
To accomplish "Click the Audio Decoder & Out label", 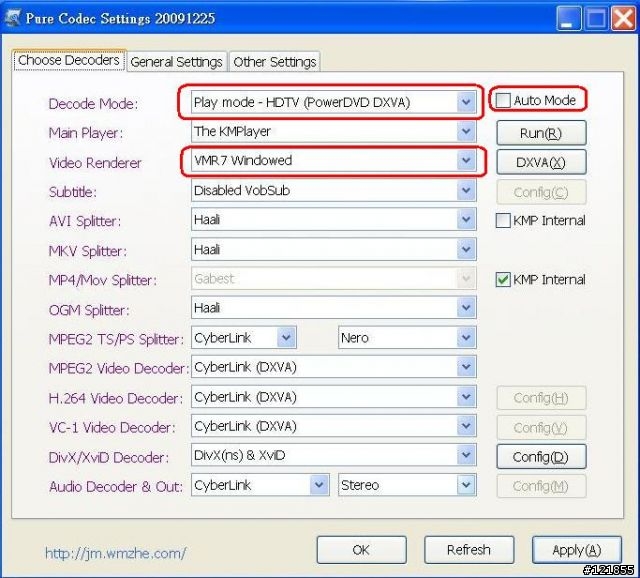I will click(x=116, y=487).
